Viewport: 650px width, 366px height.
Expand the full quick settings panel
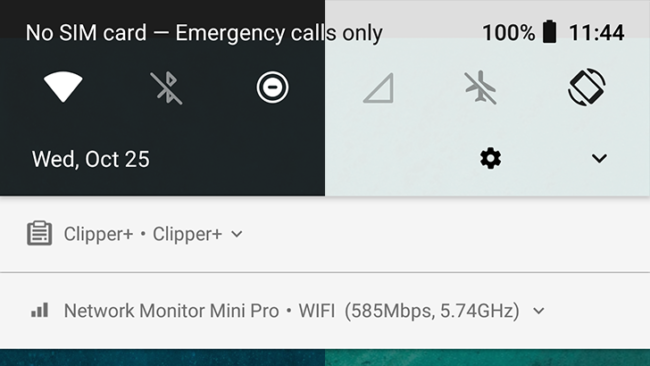coord(599,158)
